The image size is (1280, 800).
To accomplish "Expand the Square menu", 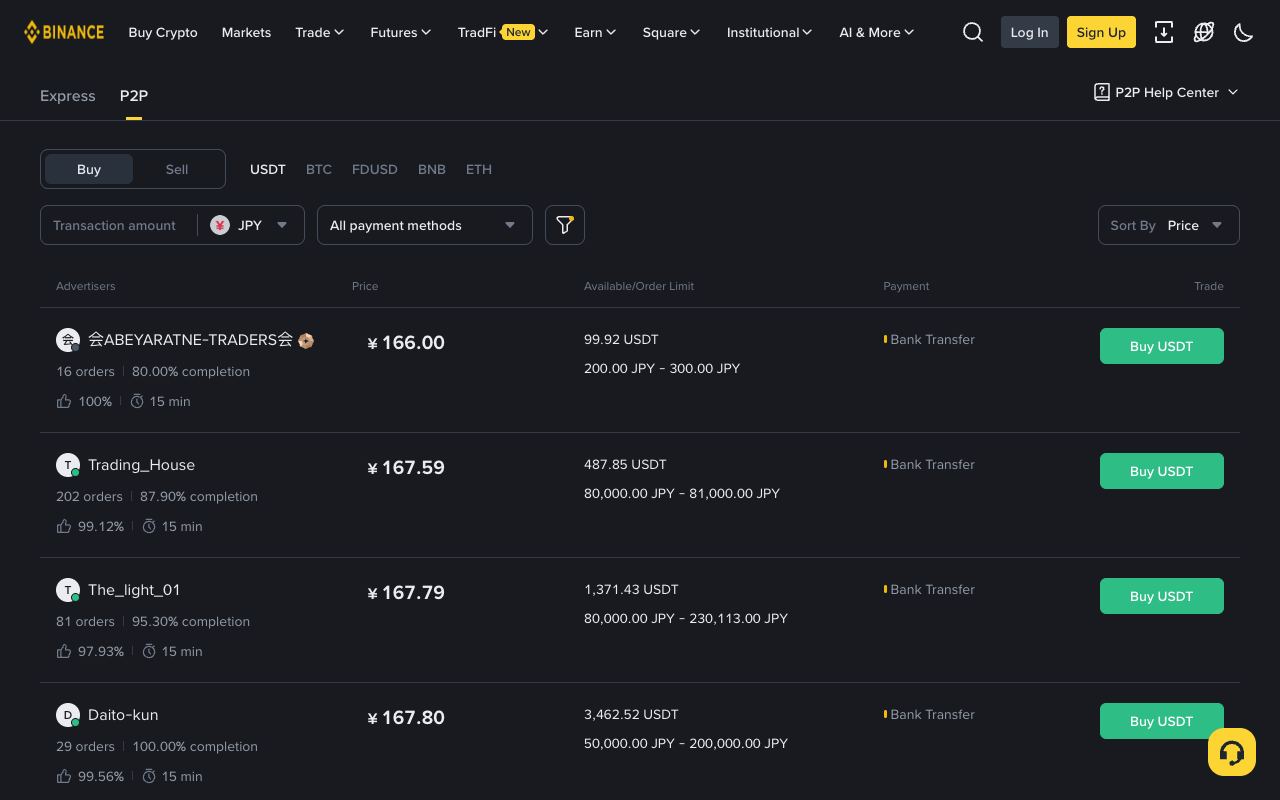I will pos(671,32).
